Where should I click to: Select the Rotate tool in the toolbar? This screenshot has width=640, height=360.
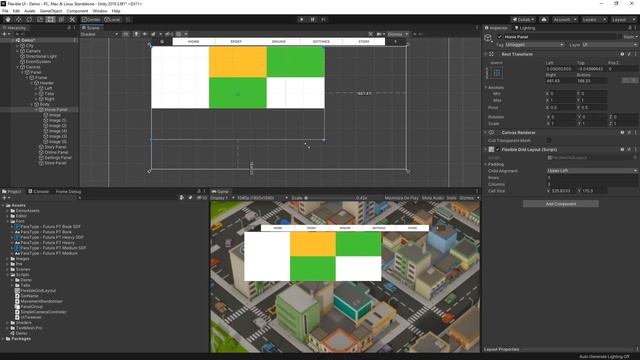pyautogui.click(x=29, y=19)
